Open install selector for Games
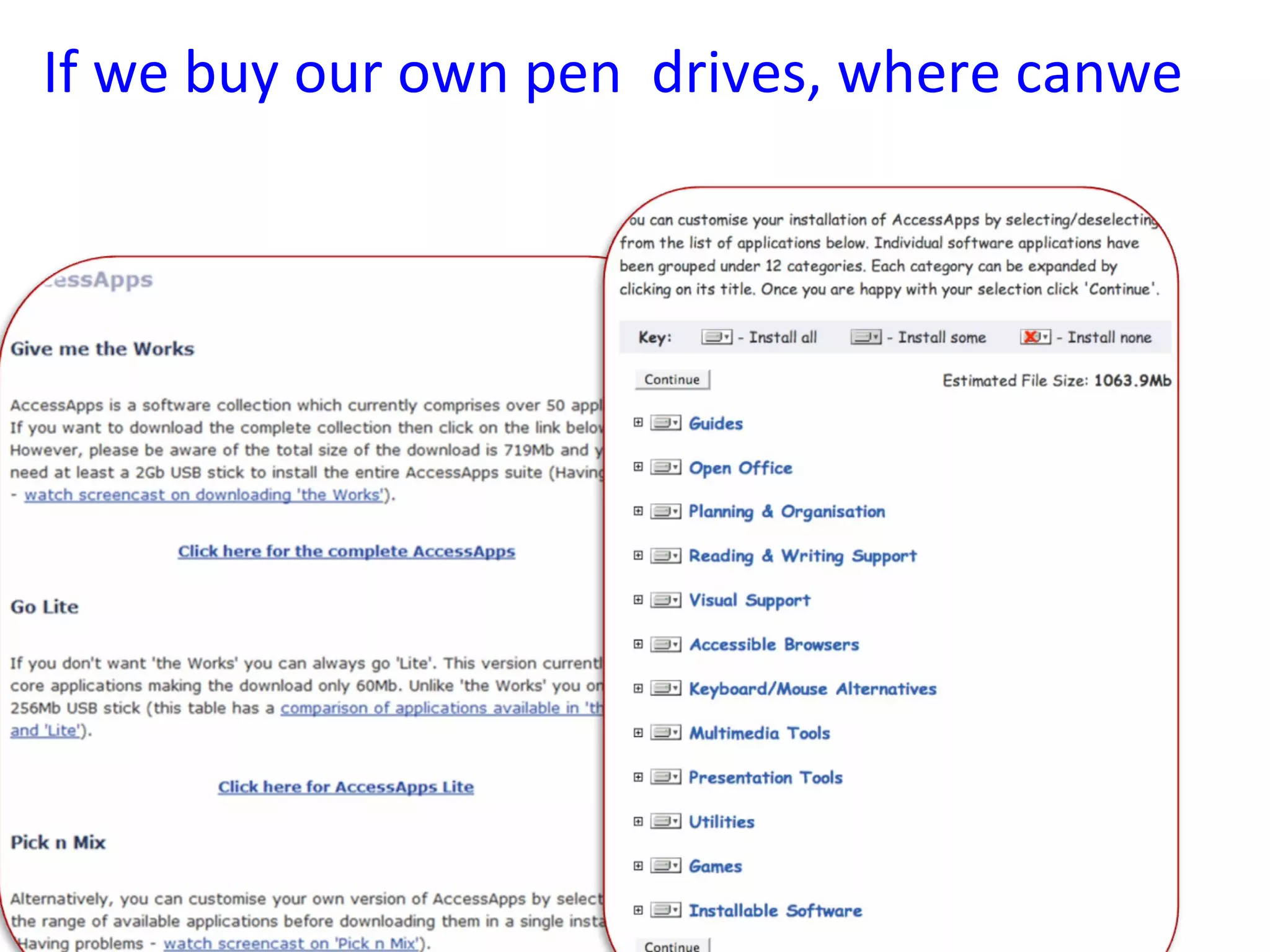Screen dimensions: 1270x952 666,866
